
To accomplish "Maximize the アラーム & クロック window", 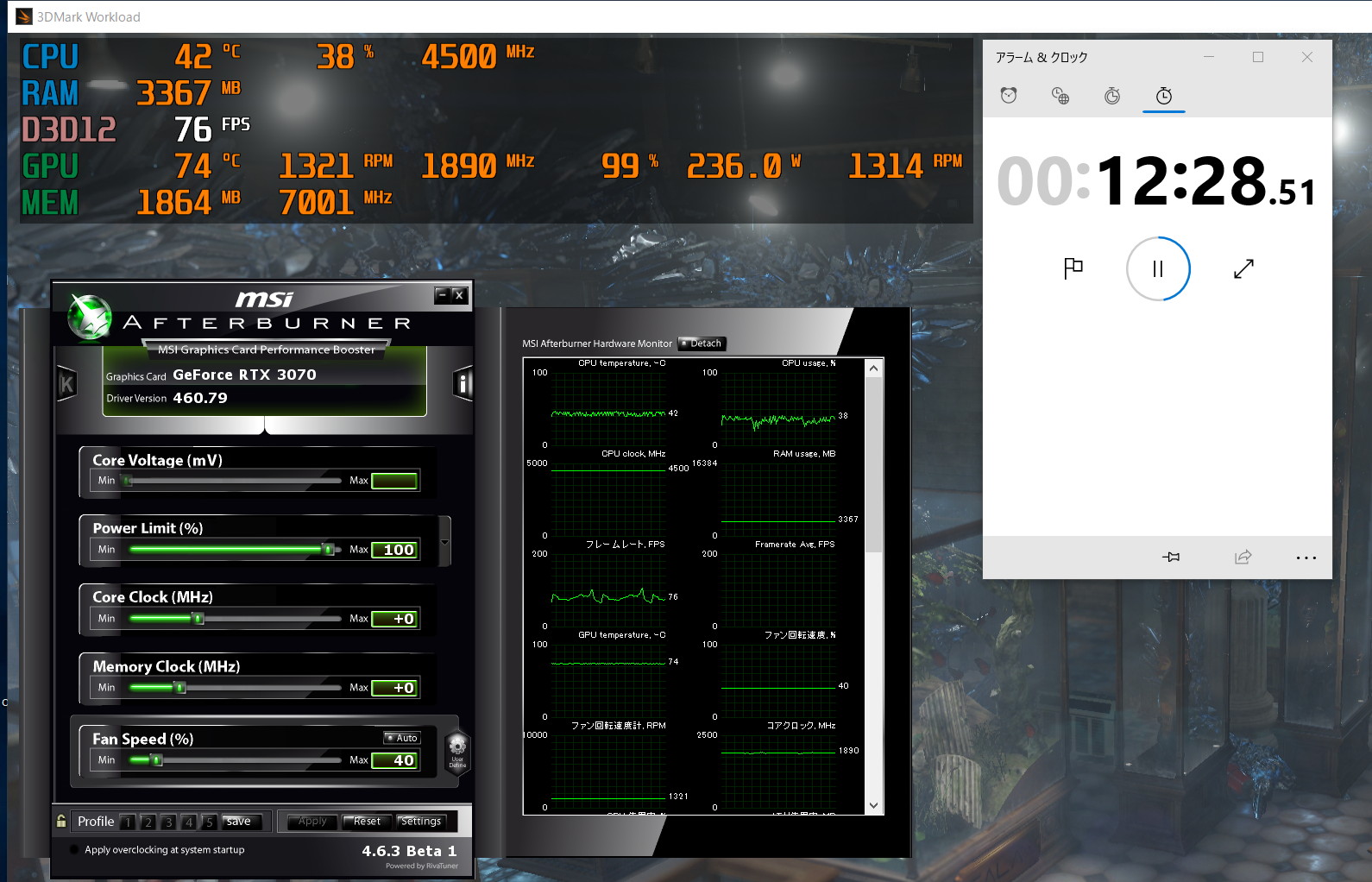I will 1258,57.
